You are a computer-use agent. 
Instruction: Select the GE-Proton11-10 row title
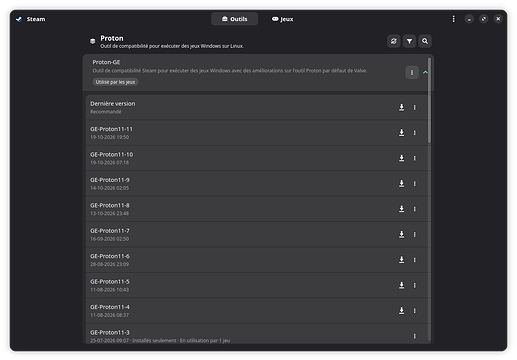(x=112, y=154)
